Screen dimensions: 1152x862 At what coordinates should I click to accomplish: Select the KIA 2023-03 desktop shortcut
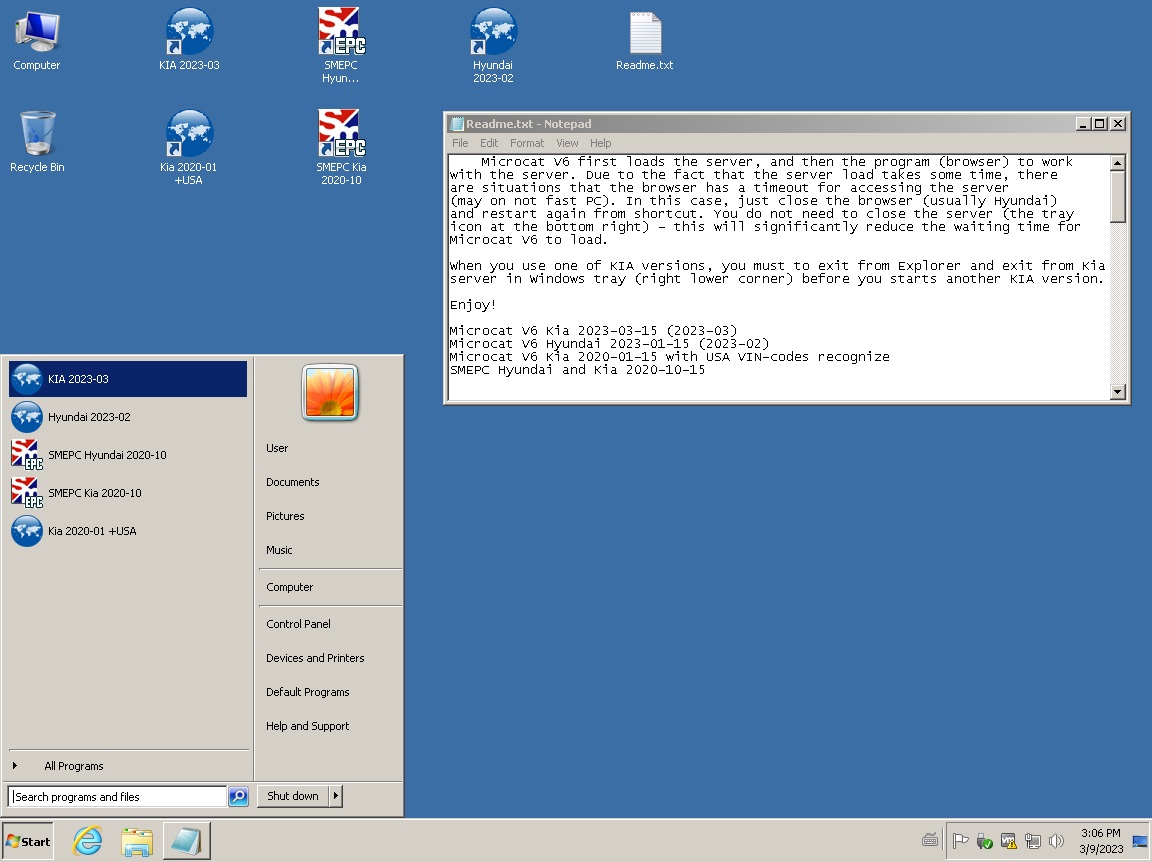pos(189,40)
